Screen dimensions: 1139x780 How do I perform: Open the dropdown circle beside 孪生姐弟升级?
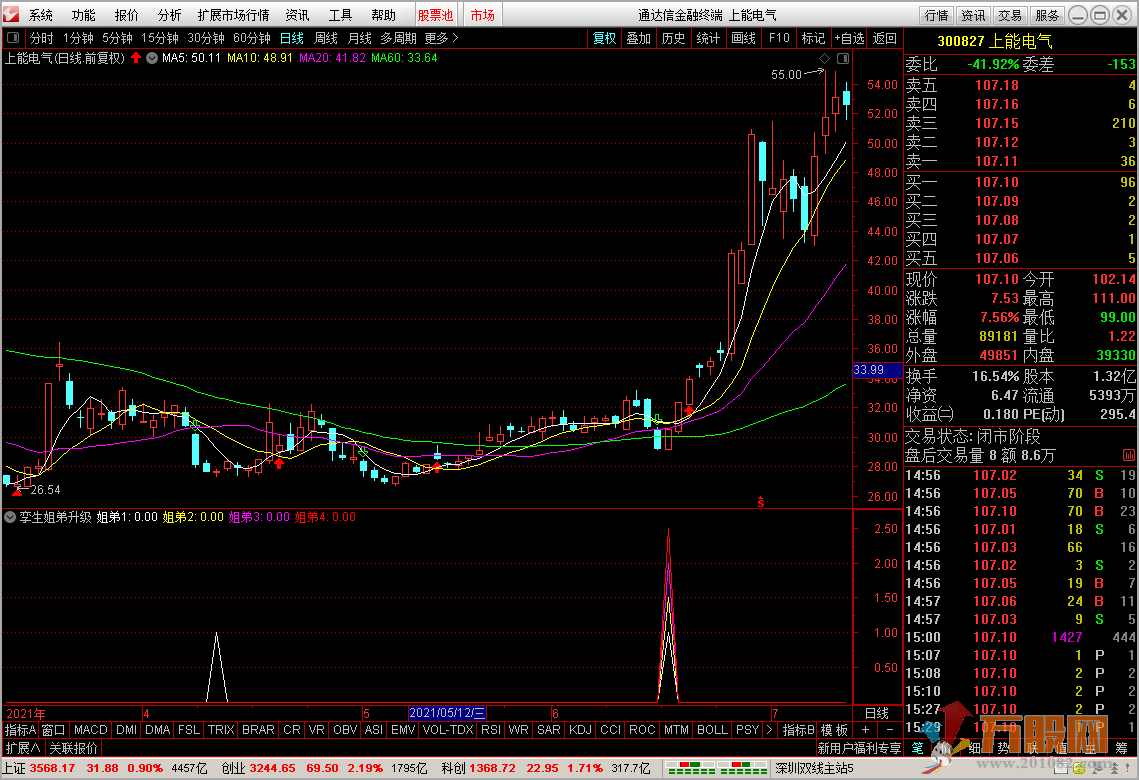(x=10, y=517)
